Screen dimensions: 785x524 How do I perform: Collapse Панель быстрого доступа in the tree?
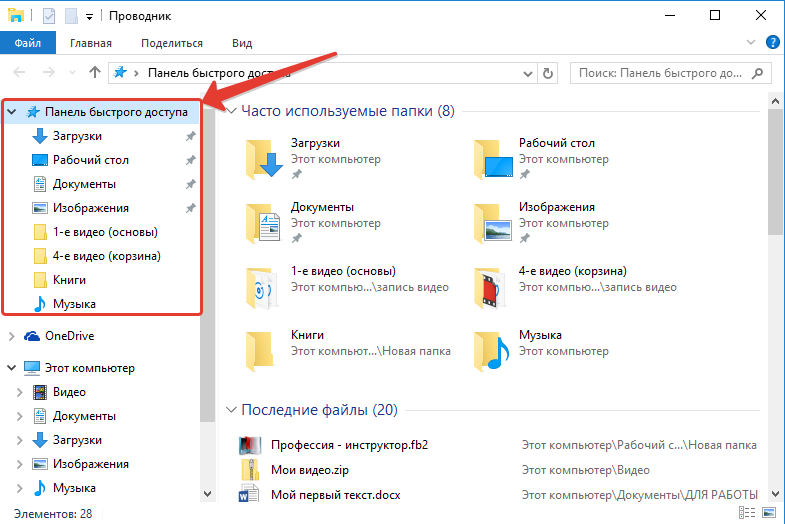[x=11, y=112]
